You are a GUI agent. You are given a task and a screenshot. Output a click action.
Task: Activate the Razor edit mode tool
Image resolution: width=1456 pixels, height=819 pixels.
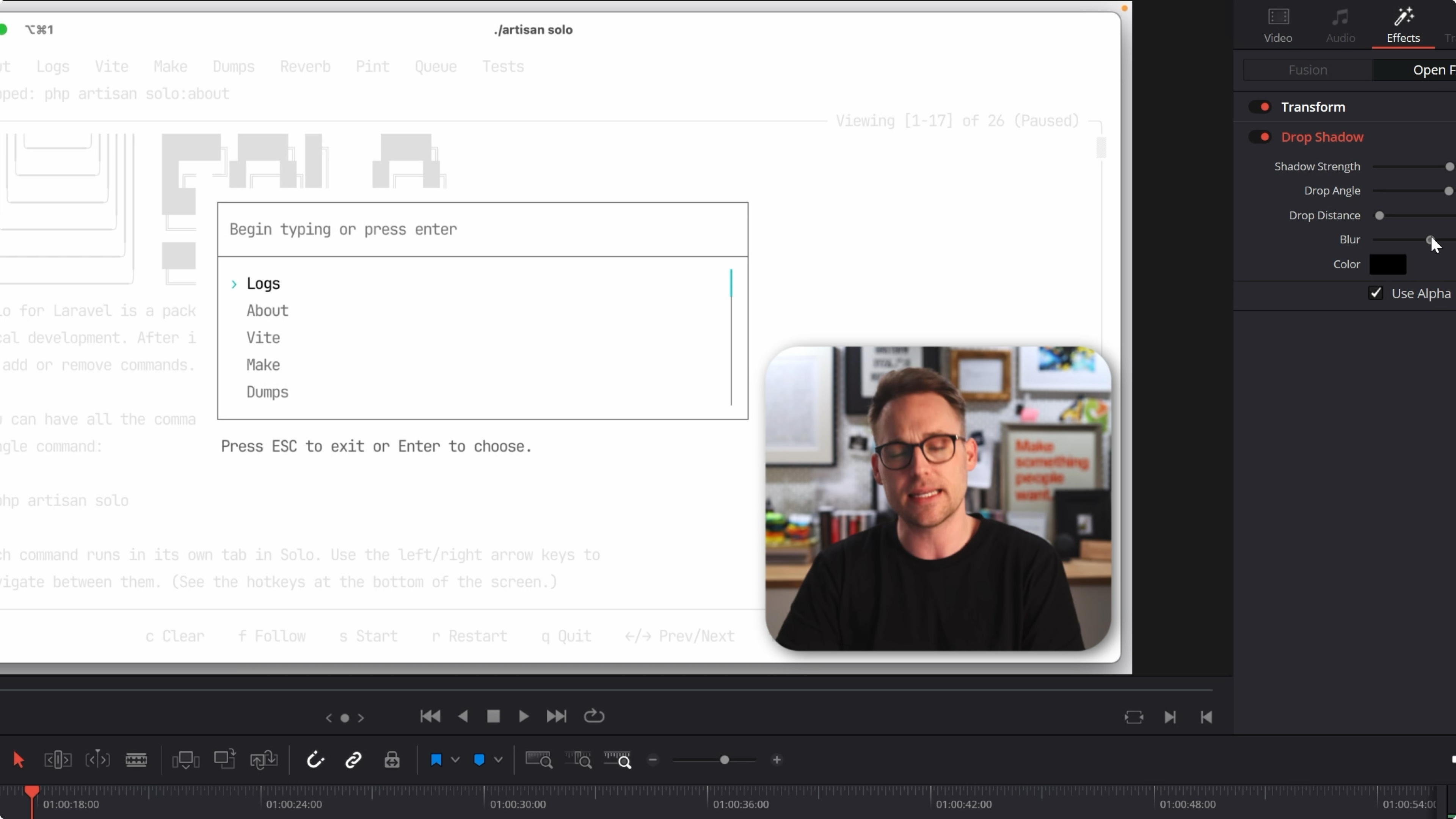click(136, 759)
